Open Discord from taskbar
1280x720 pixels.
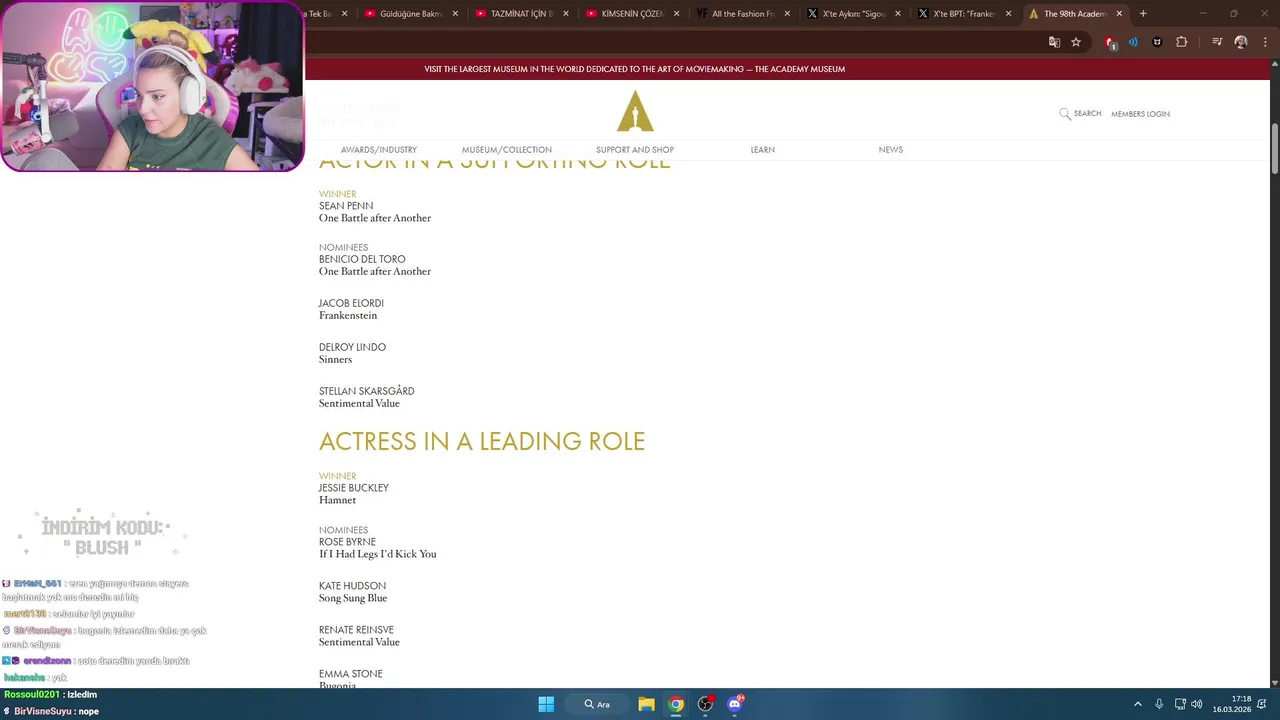[x=735, y=704]
